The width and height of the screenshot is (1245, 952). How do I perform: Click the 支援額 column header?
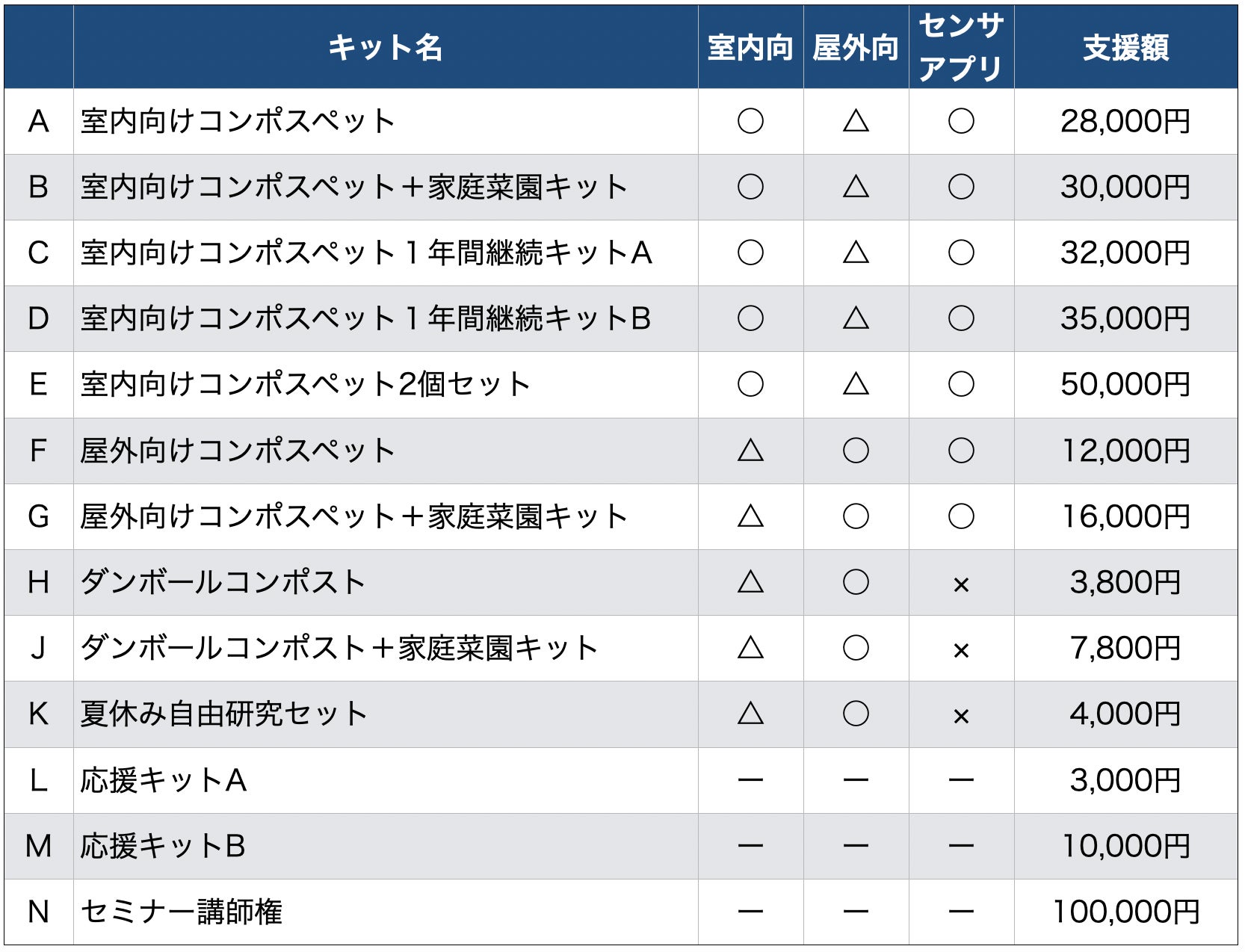(x=1125, y=48)
